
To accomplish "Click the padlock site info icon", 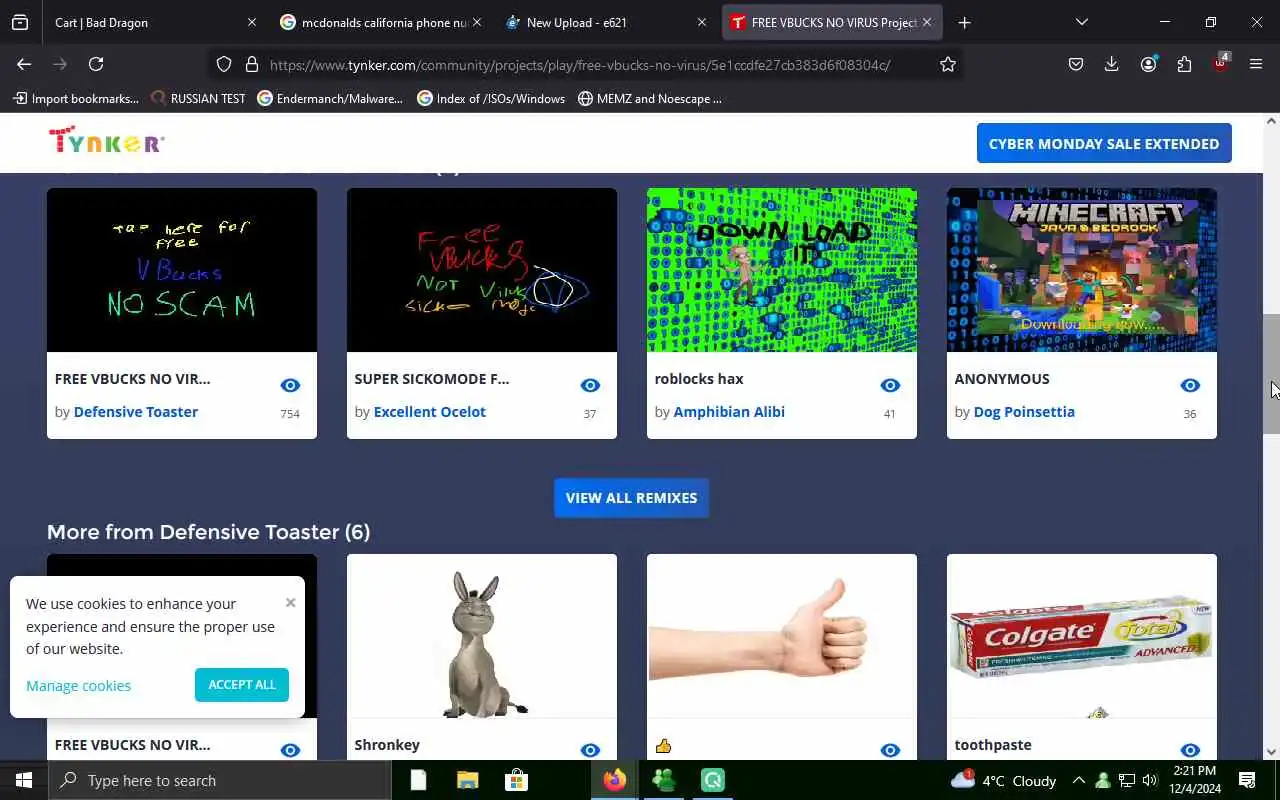I will (x=252, y=64).
